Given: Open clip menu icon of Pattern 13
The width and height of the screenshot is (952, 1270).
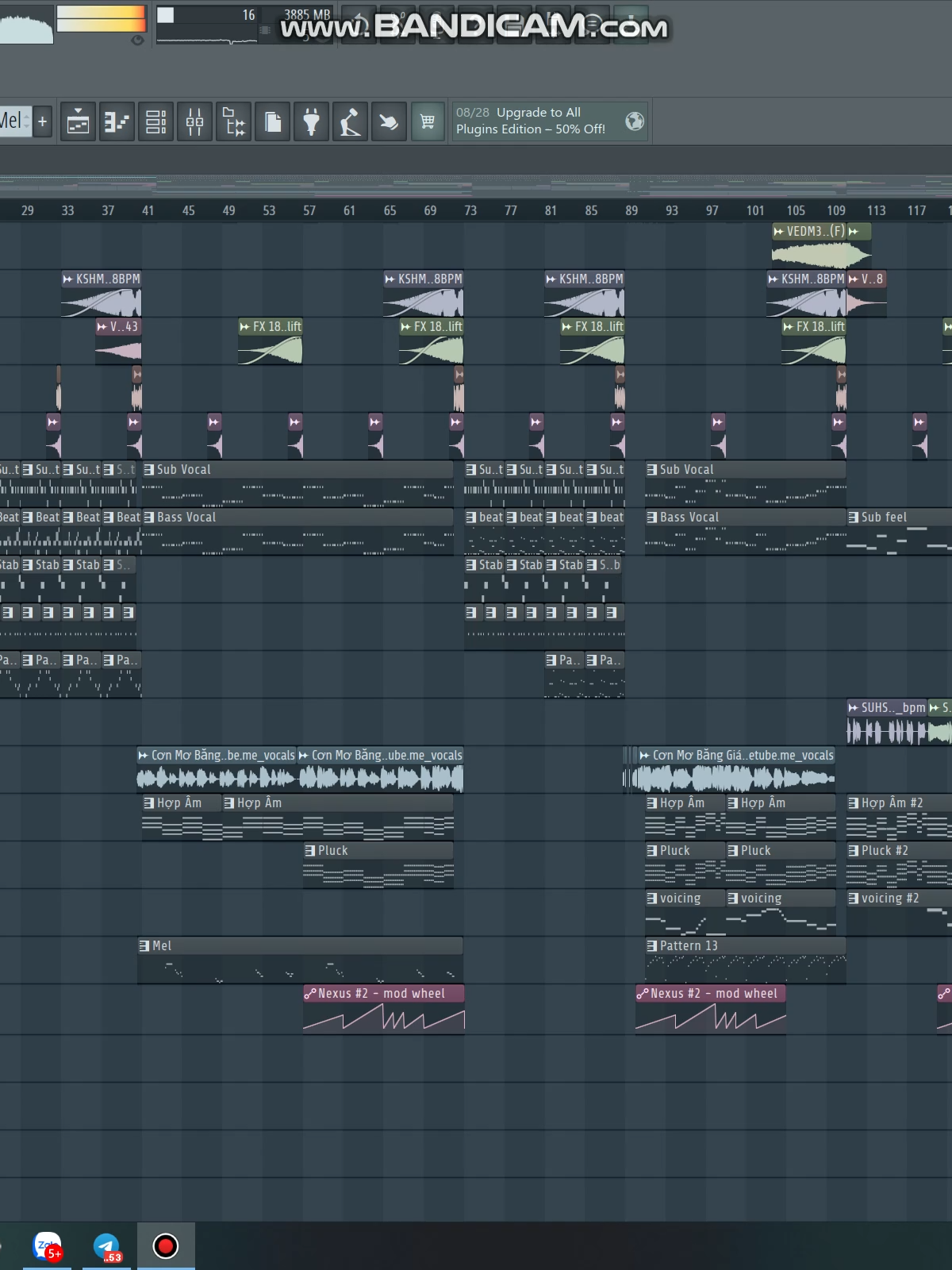Looking at the screenshot, I should click(x=652, y=946).
